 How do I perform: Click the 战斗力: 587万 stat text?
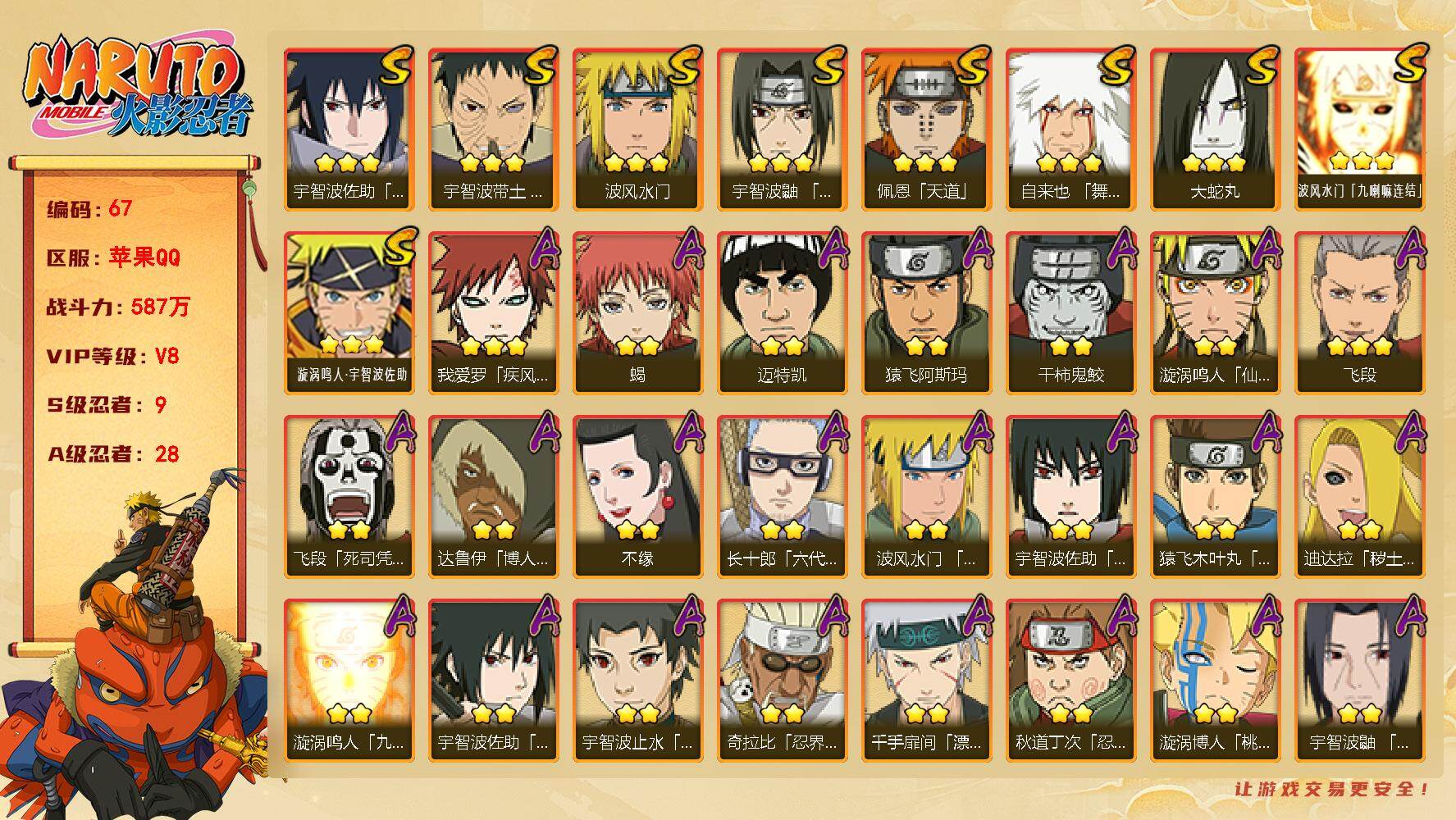[118, 307]
